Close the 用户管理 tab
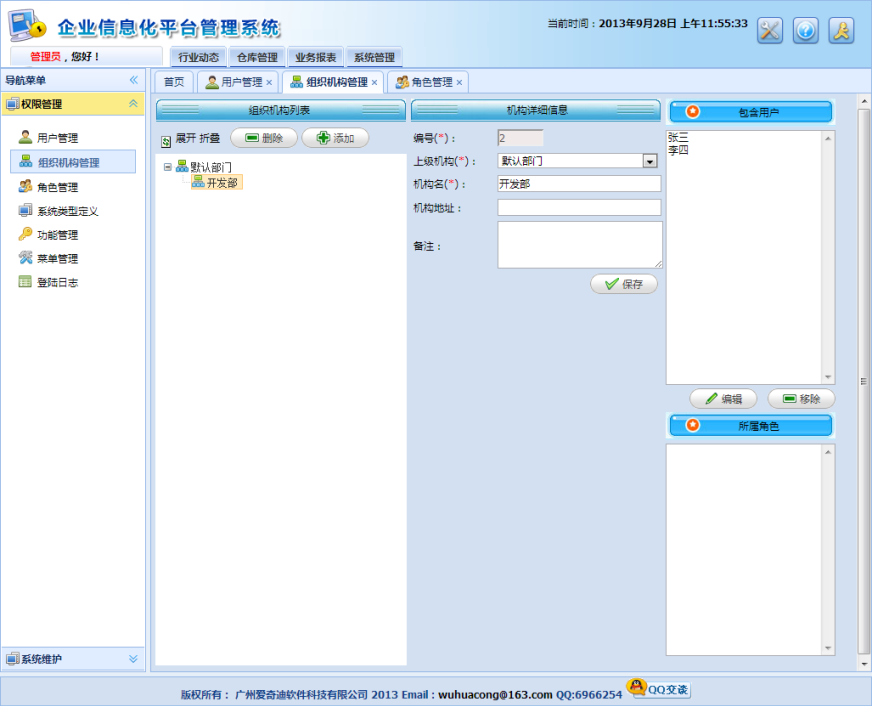 pos(269,82)
